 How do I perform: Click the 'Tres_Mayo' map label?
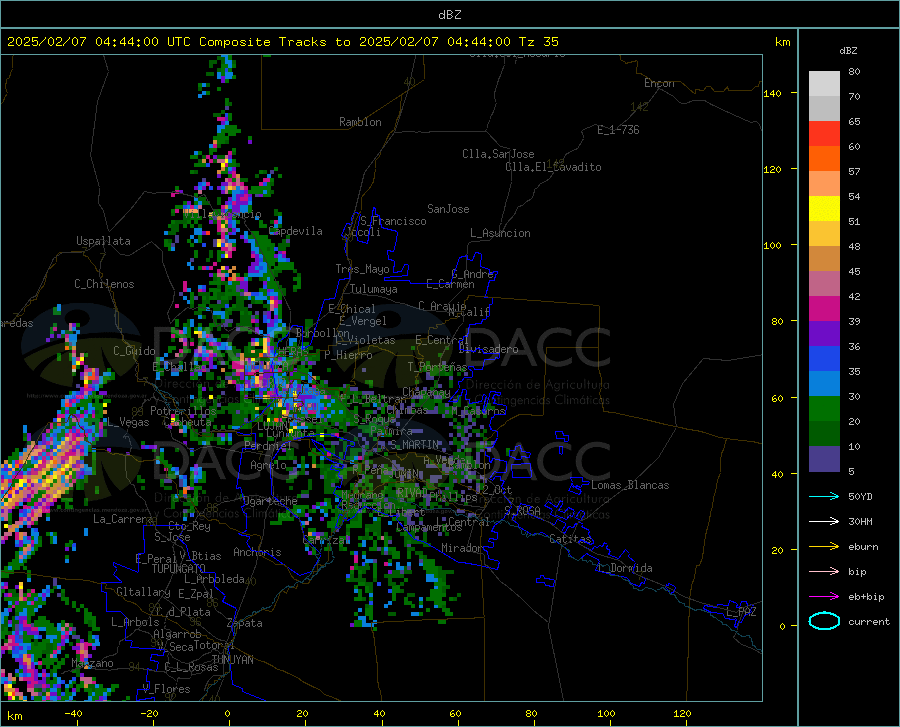coord(362,269)
